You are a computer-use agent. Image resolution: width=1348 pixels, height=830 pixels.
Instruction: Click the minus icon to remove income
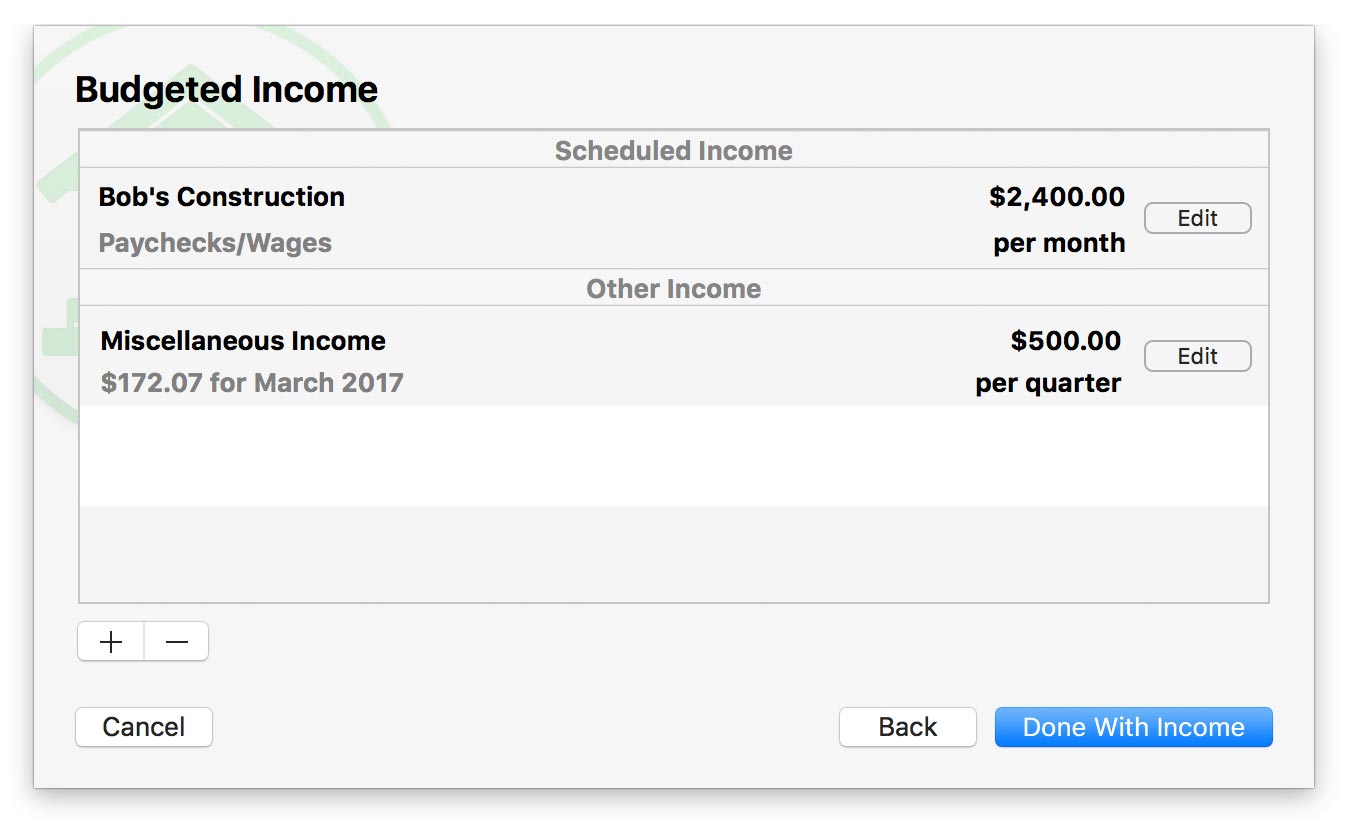(x=177, y=642)
